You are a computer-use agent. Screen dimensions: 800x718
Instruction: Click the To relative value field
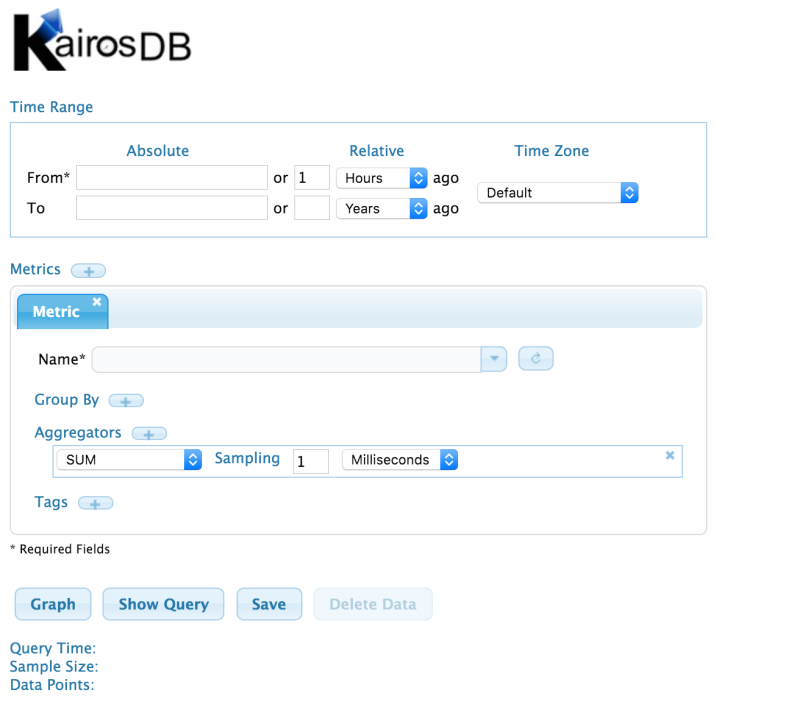pos(312,208)
